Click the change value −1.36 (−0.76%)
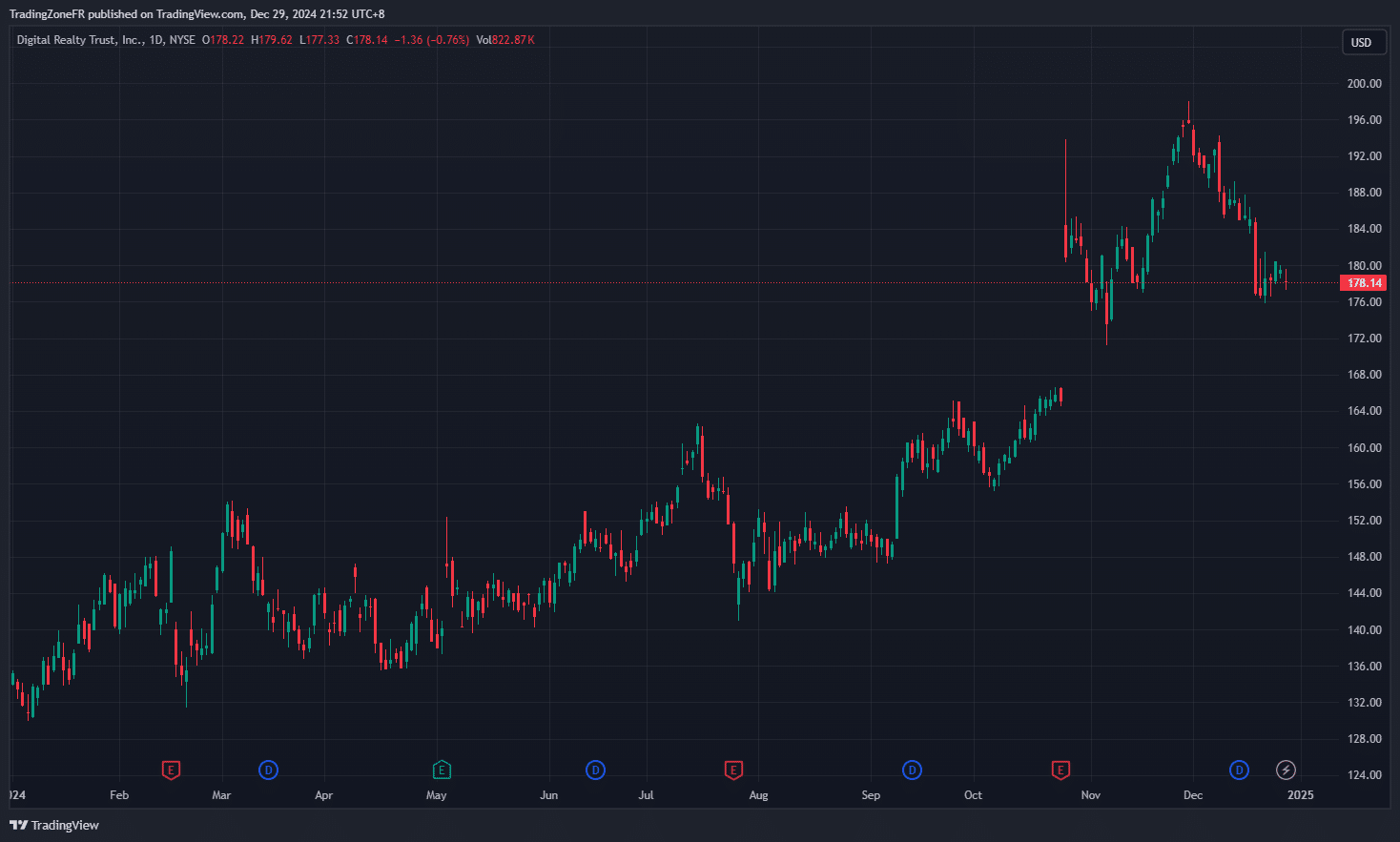 (432, 40)
